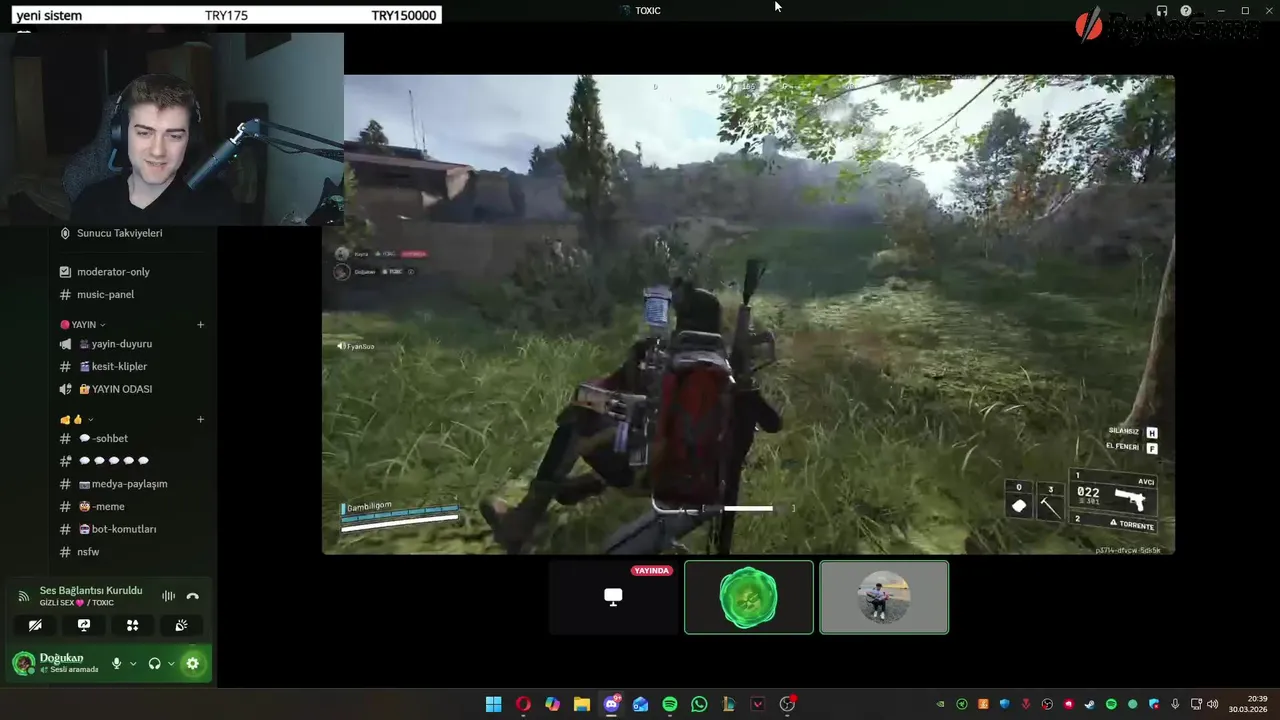Select the green avatar participant tile
The image size is (1280, 720).
point(749,597)
